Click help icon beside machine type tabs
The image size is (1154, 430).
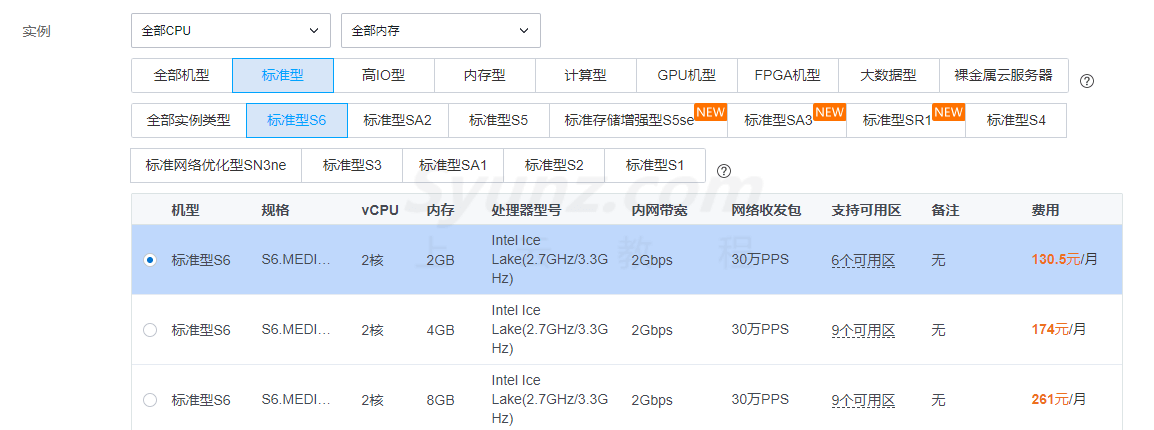1087,81
